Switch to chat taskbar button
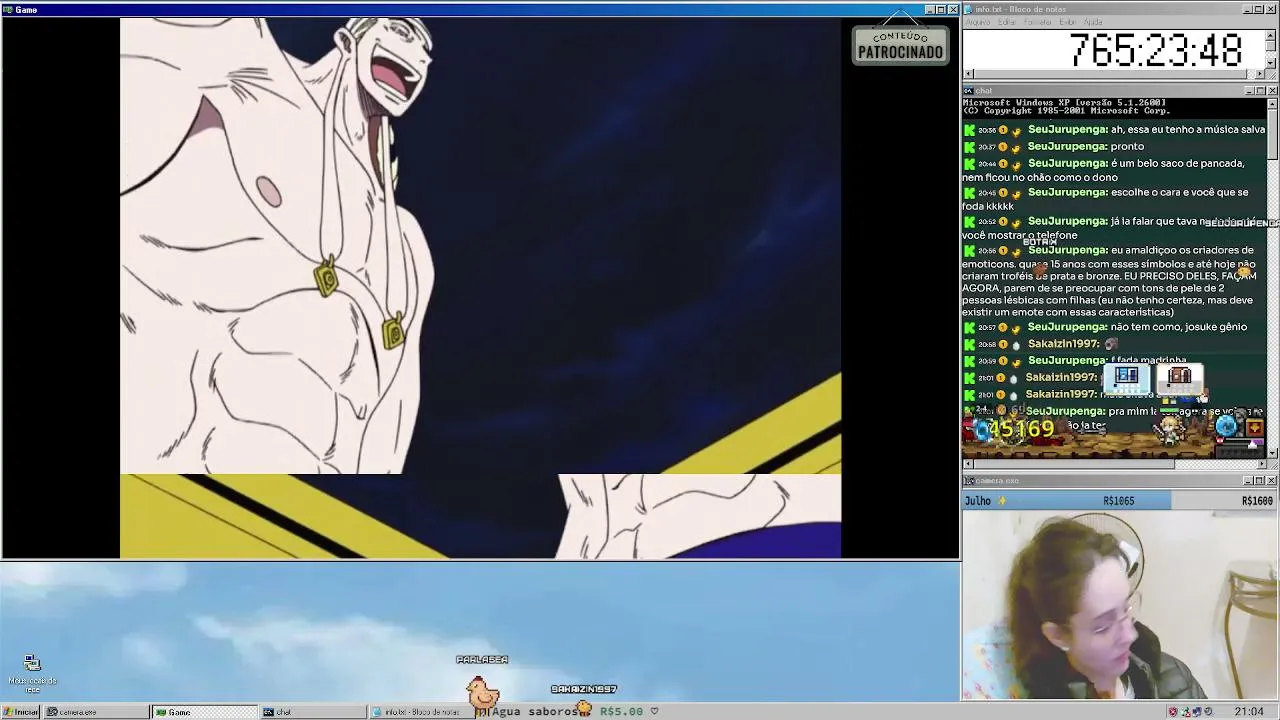The width and height of the screenshot is (1280, 720). [x=313, y=712]
